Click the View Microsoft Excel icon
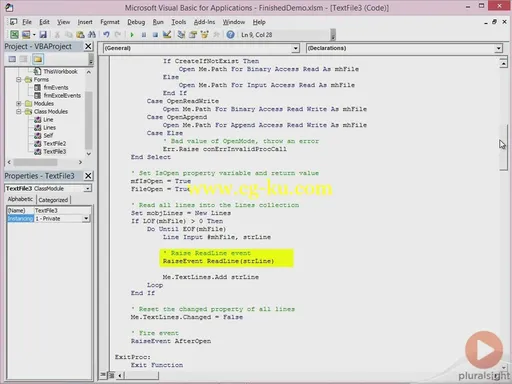 click(14, 34)
